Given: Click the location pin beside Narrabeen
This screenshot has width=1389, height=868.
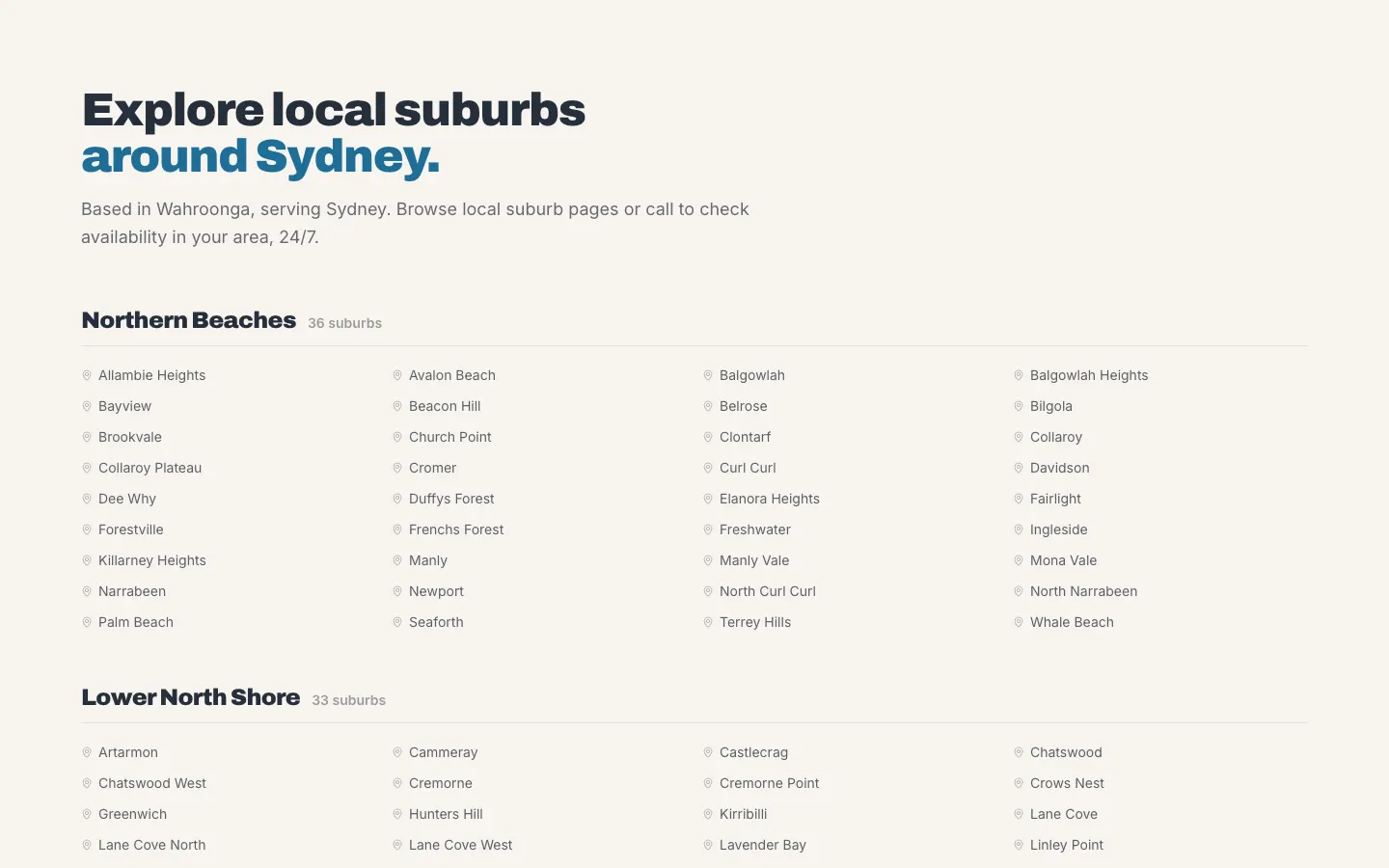Looking at the screenshot, I should (x=87, y=591).
